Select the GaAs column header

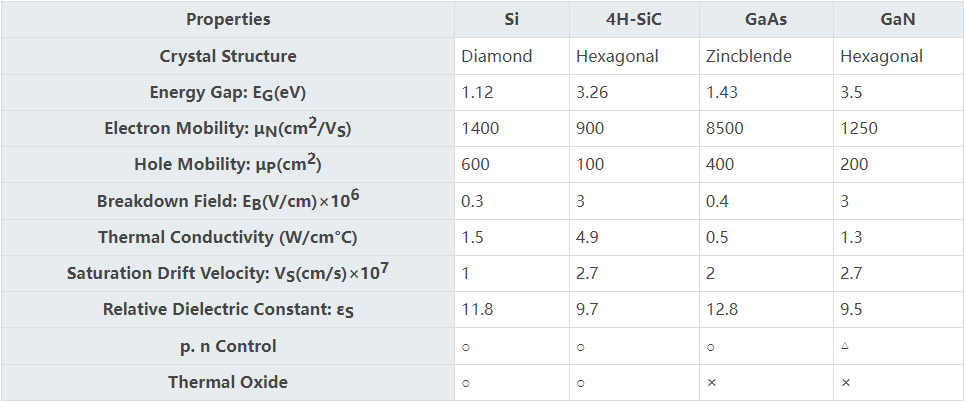[x=766, y=19]
